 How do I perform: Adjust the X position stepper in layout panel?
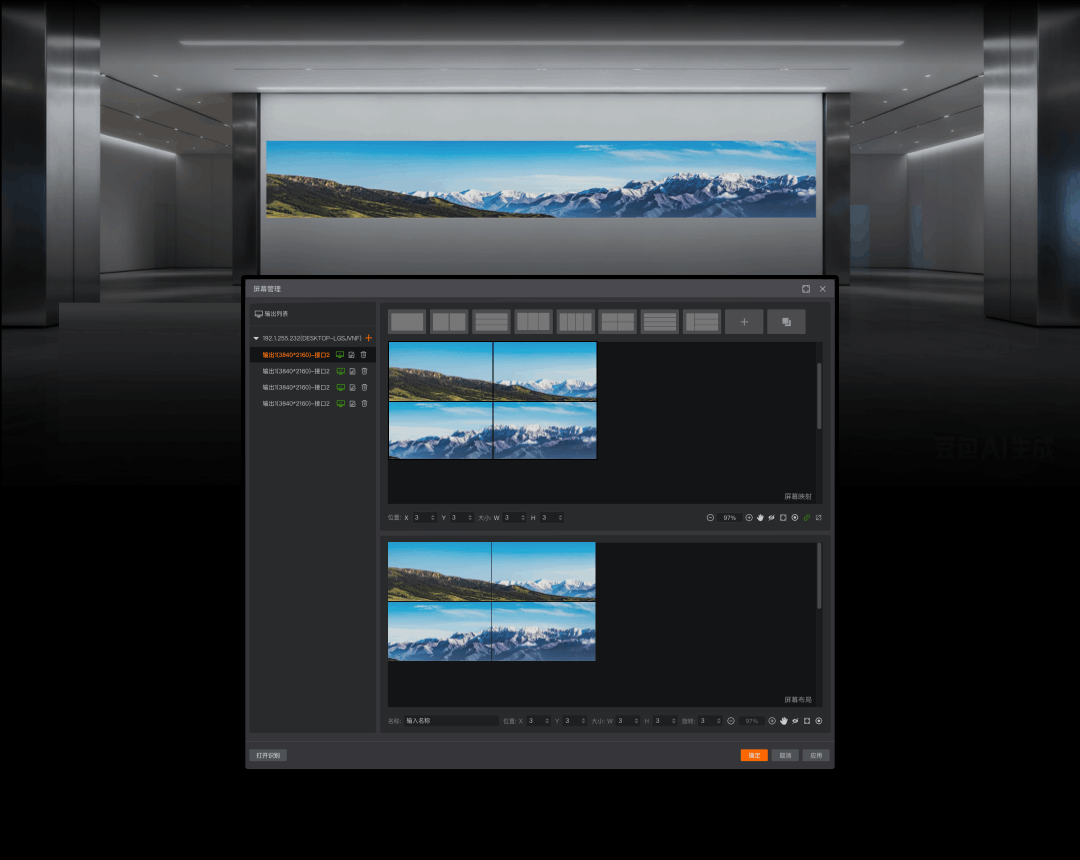click(547, 721)
